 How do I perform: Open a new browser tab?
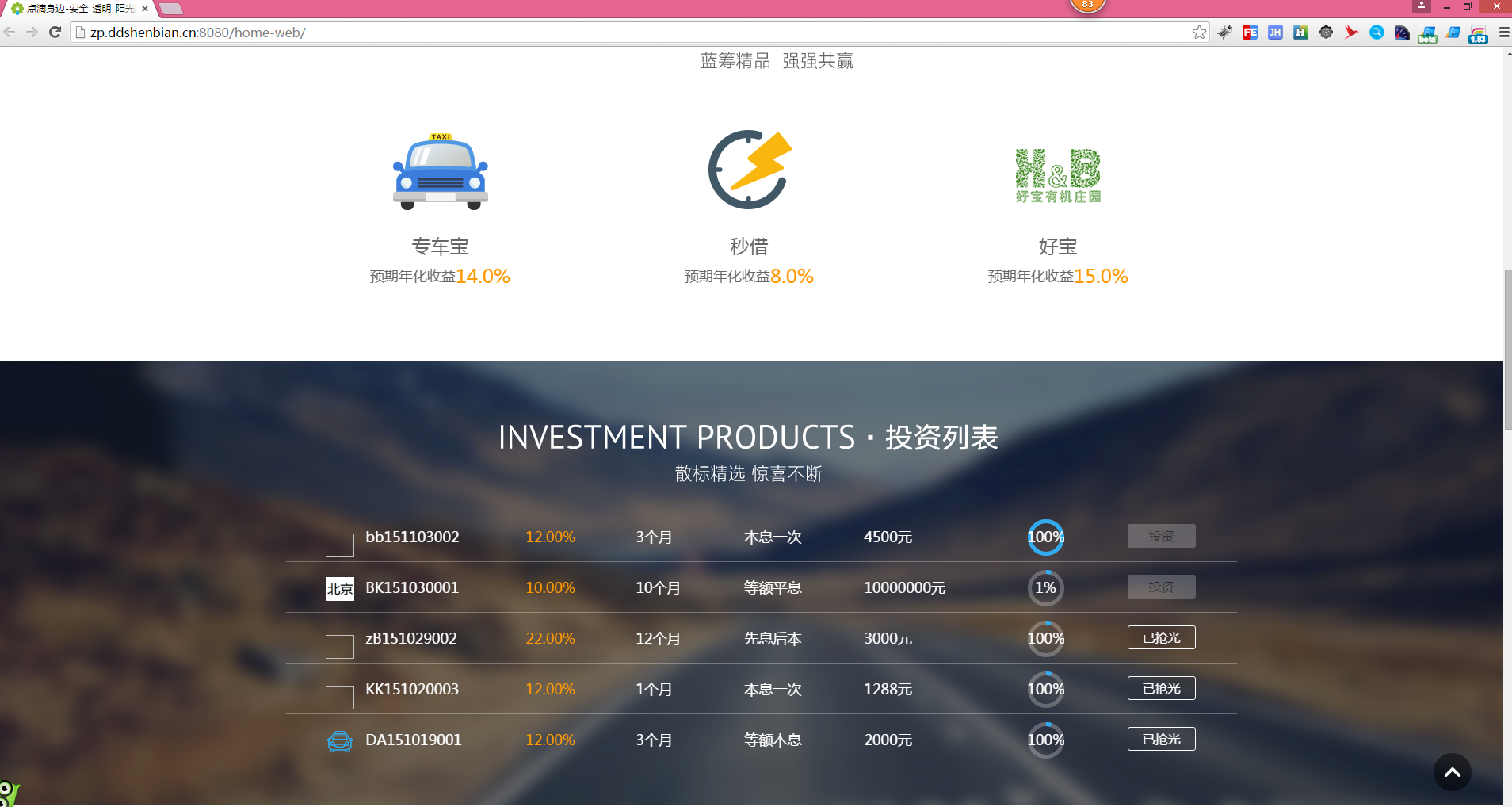click(170, 9)
